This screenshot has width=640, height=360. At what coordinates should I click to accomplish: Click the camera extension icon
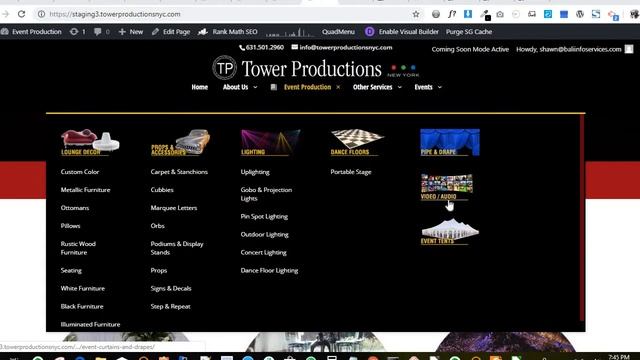[500, 14]
